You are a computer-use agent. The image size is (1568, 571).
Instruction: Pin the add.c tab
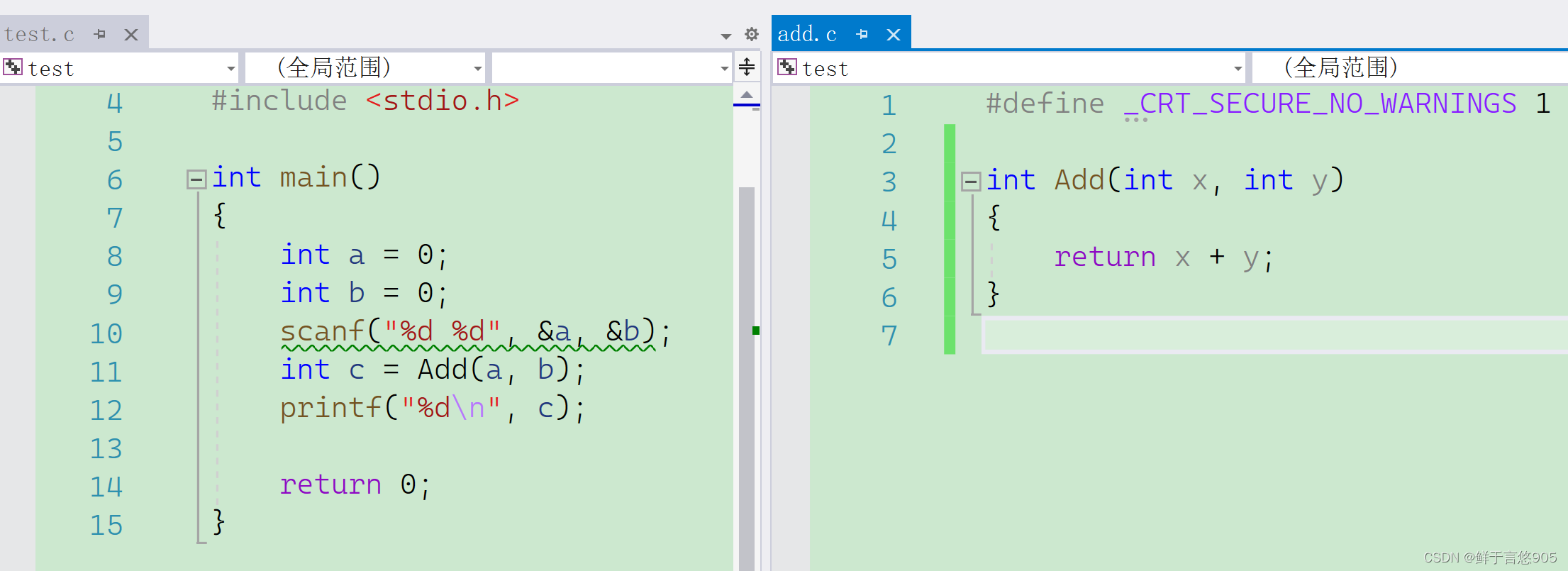coord(862,34)
